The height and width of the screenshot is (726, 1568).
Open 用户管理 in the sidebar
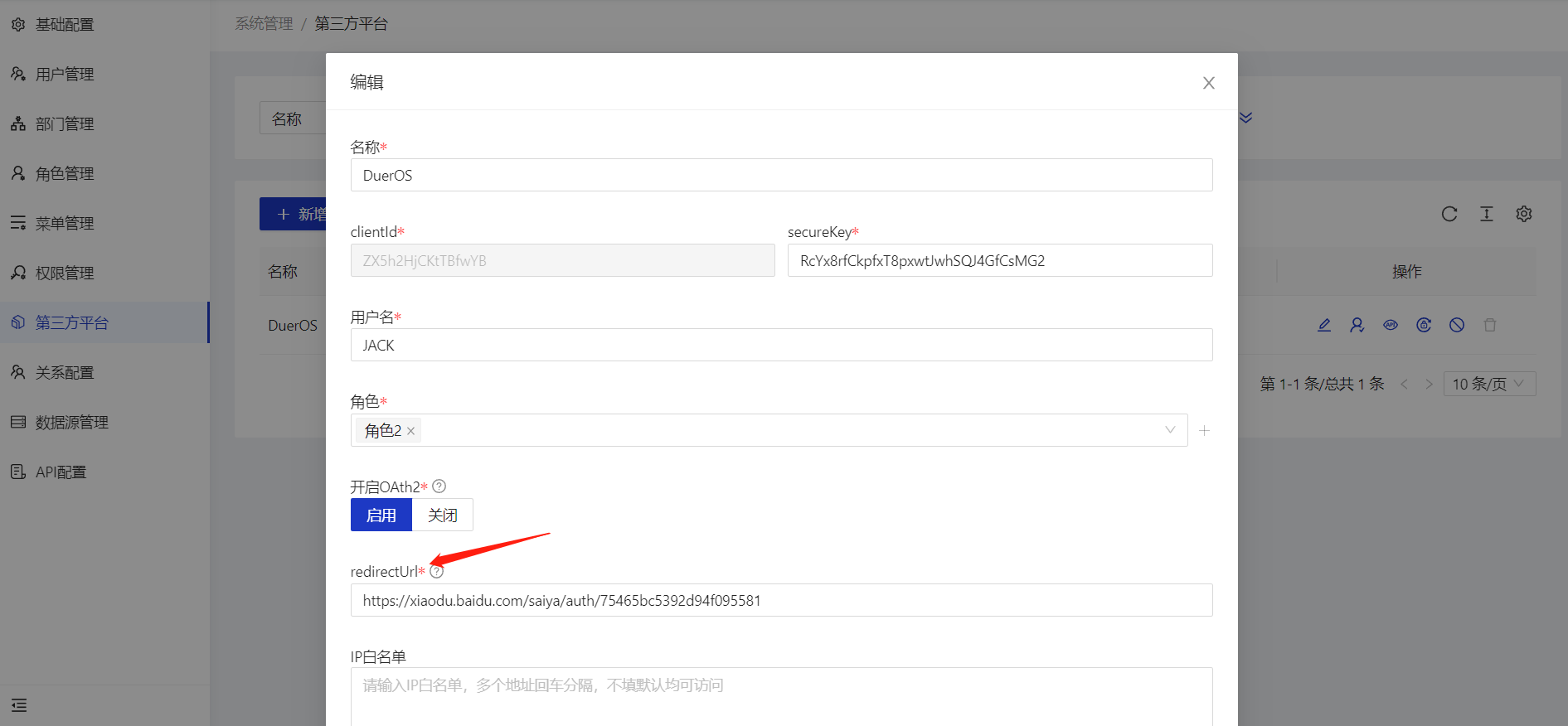65,75
